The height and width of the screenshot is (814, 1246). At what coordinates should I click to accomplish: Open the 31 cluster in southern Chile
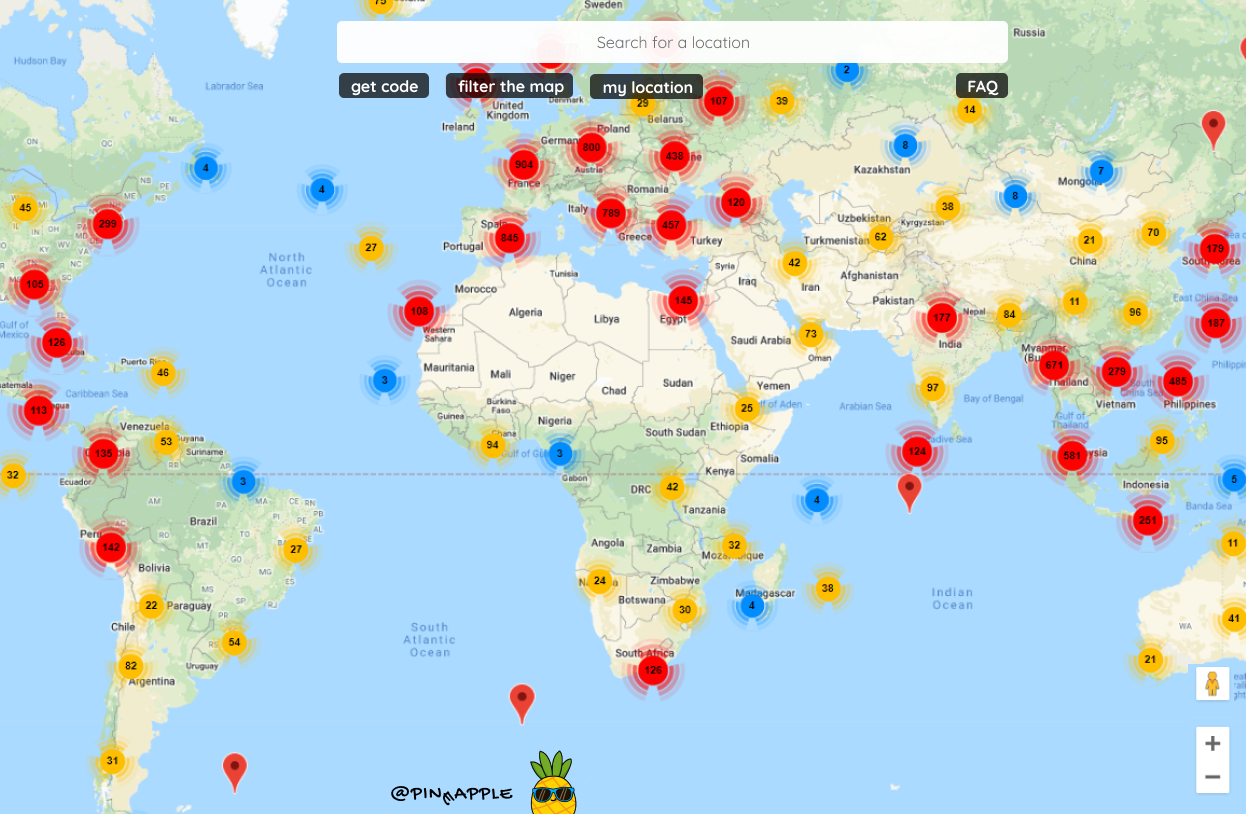click(112, 761)
